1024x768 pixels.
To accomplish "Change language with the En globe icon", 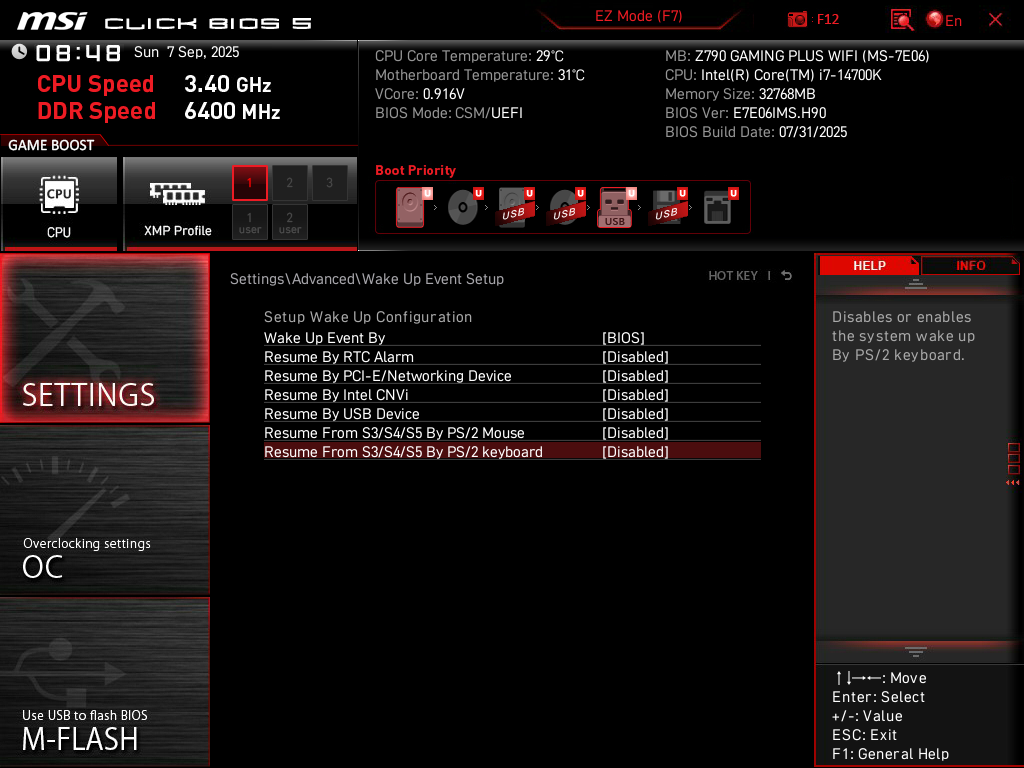I will coord(944,20).
